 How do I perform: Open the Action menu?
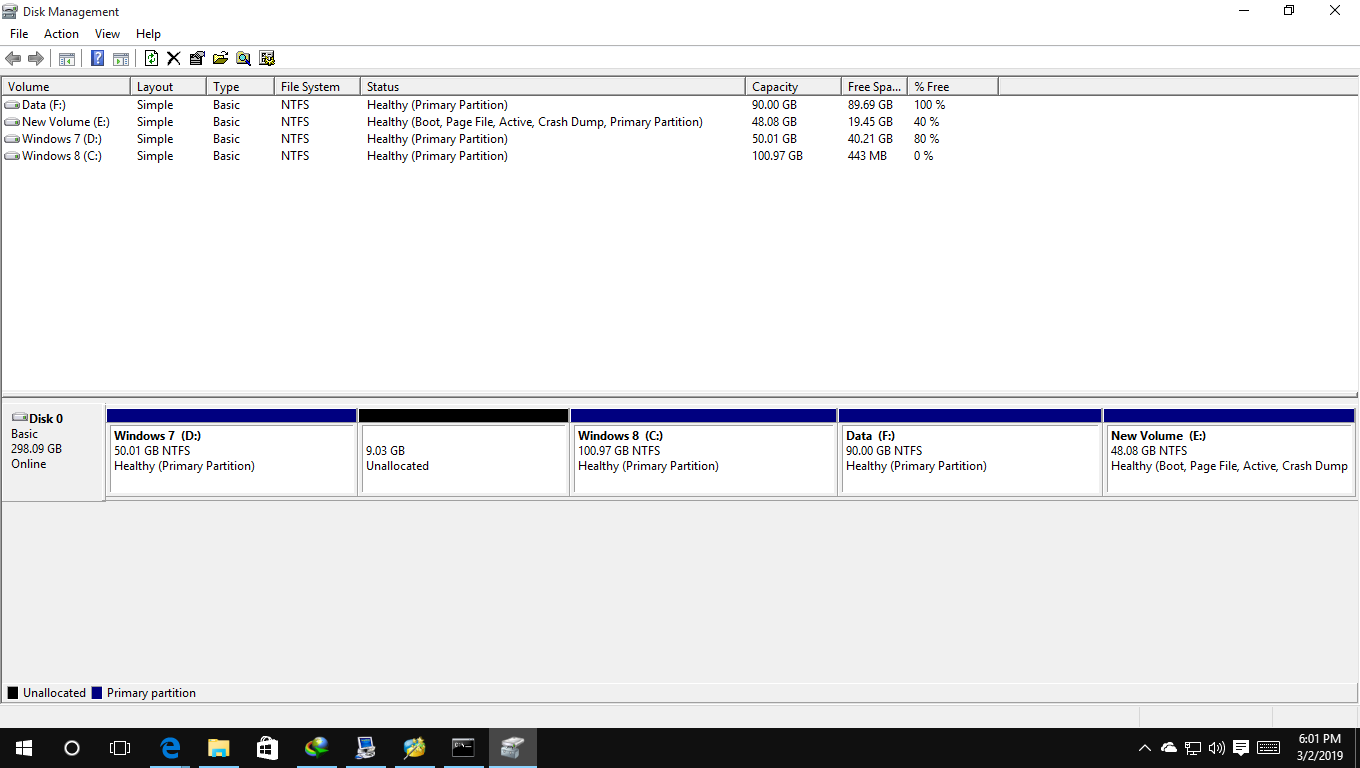point(61,34)
